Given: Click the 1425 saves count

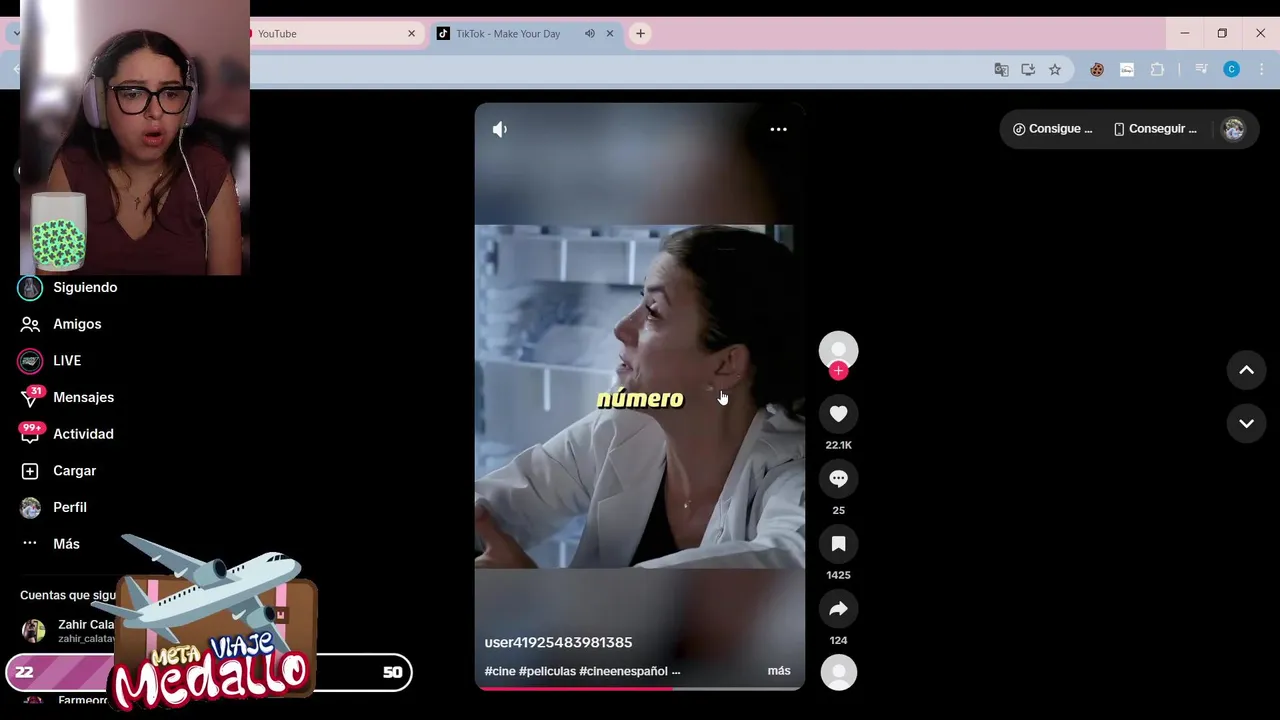Looking at the screenshot, I should point(838,575).
